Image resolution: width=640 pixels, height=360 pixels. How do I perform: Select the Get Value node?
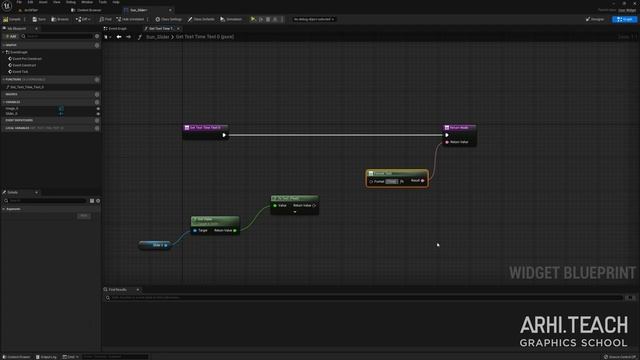pyautogui.click(x=215, y=225)
